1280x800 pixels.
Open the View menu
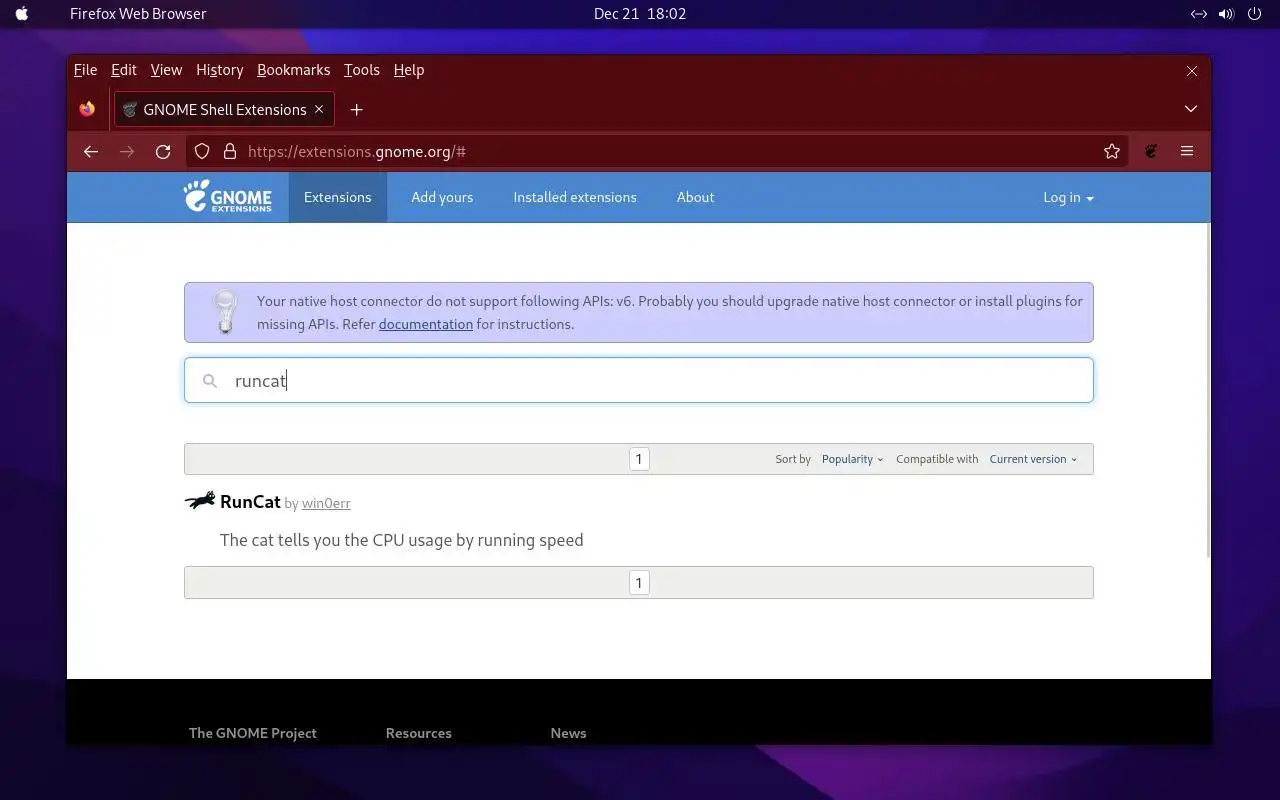166,70
